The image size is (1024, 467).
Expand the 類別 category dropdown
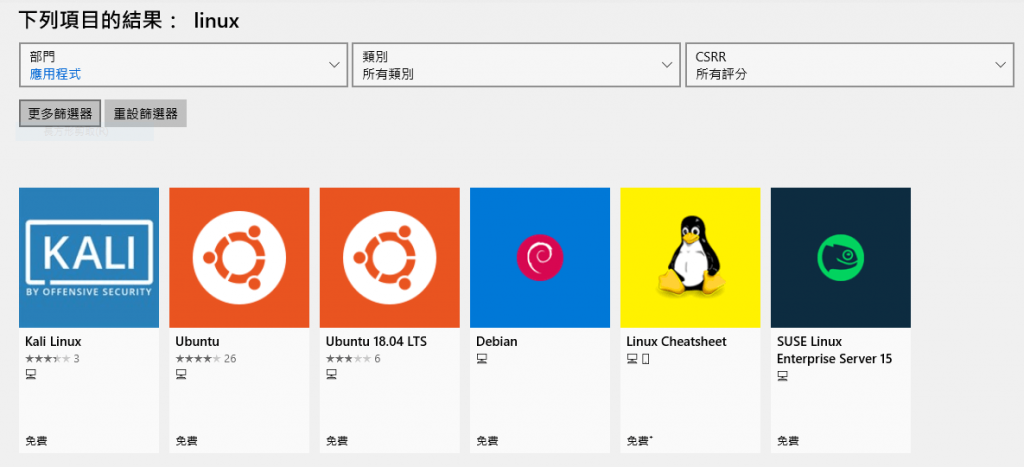[516, 65]
